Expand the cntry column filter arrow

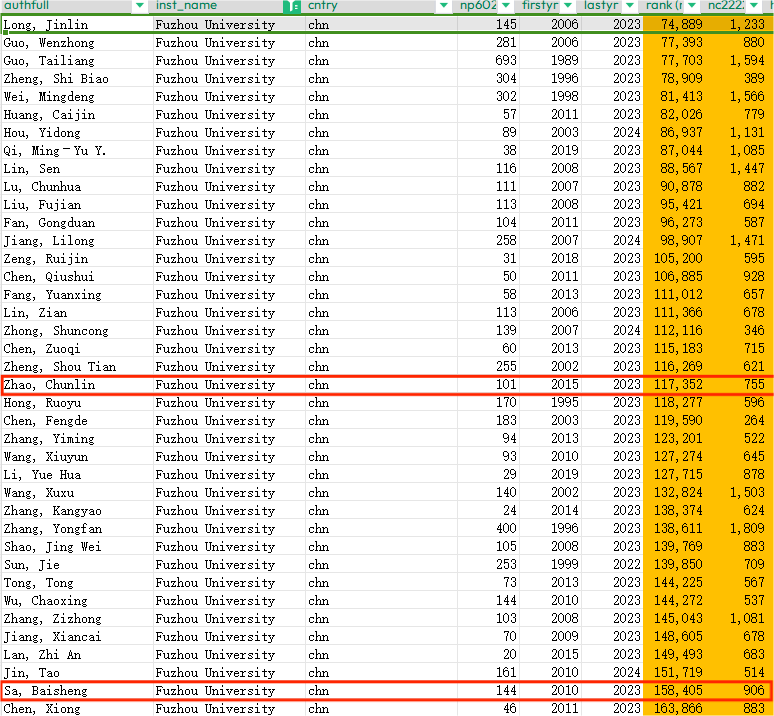point(443,6)
